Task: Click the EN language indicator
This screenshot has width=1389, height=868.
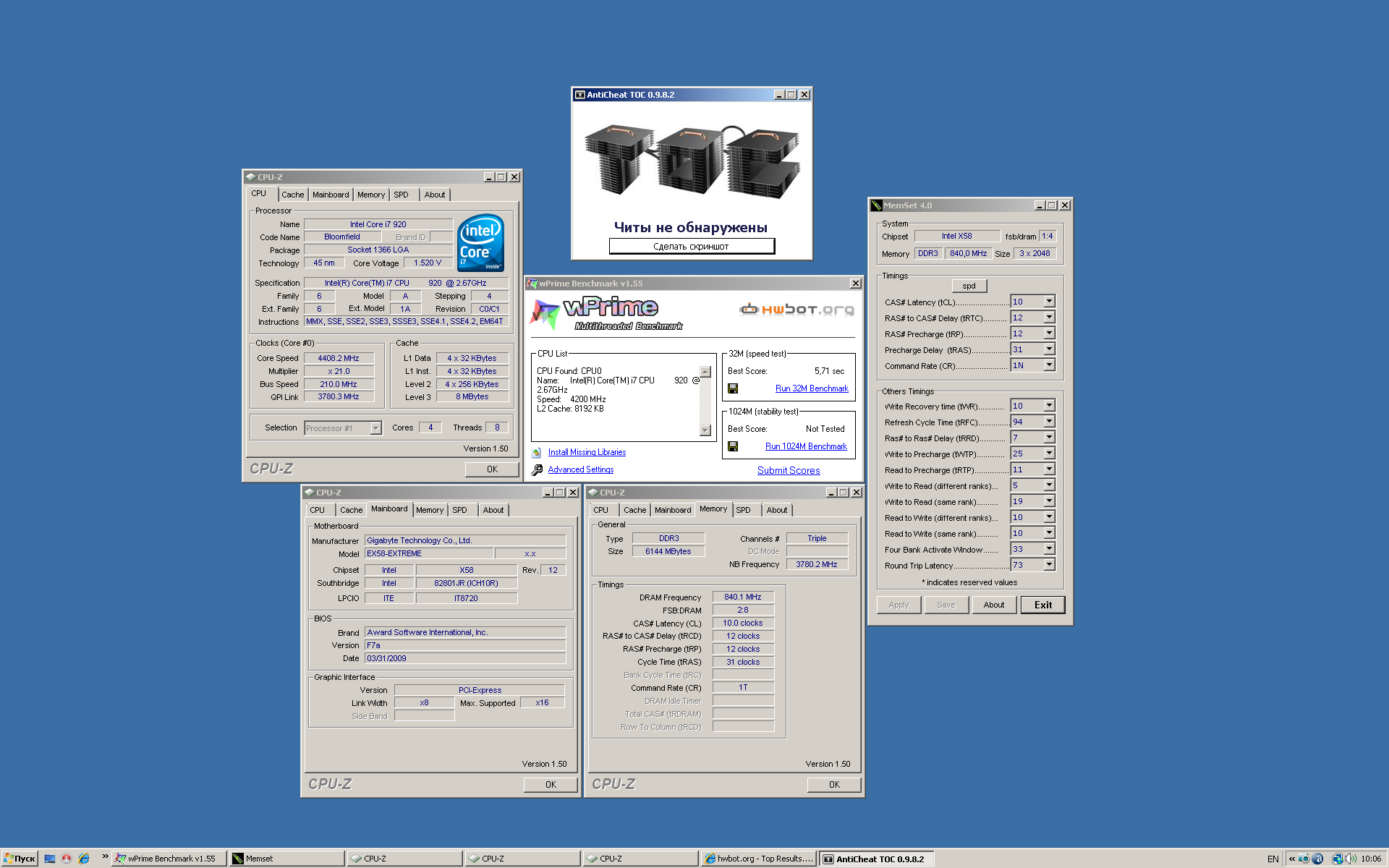Action: [x=1273, y=859]
